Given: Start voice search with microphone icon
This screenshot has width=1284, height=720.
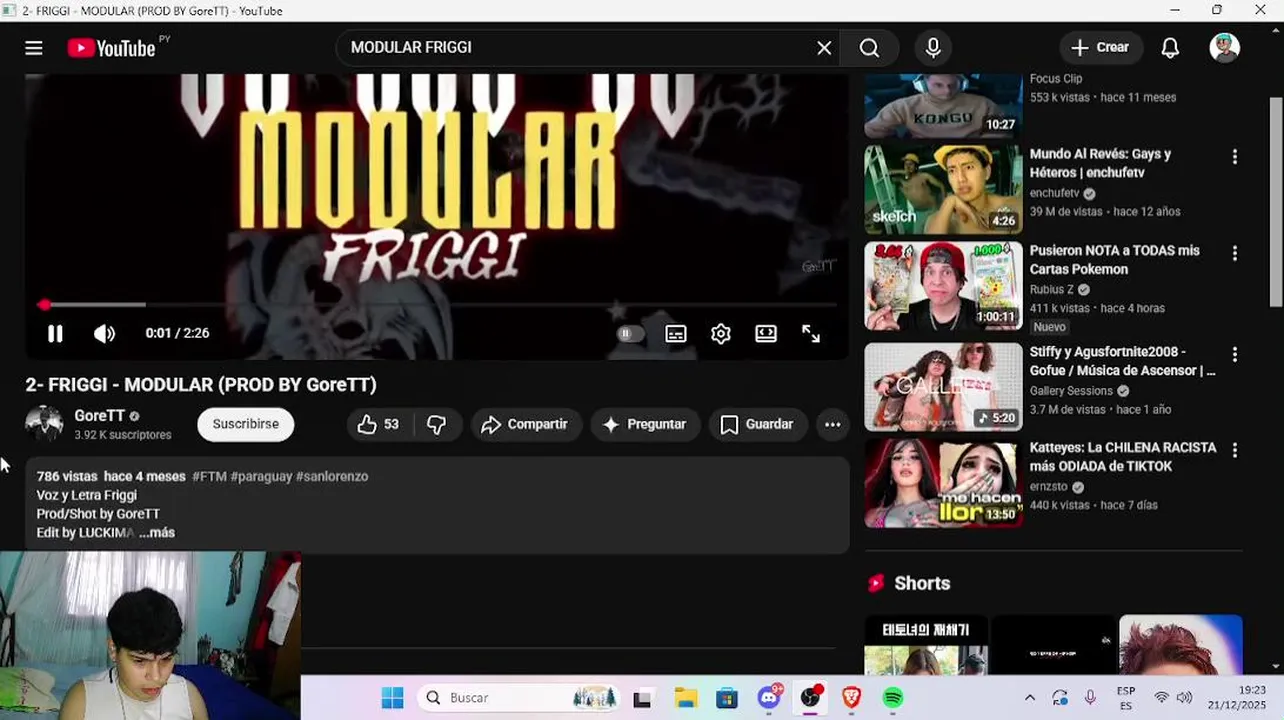Looking at the screenshot, I should click(933, 48).
